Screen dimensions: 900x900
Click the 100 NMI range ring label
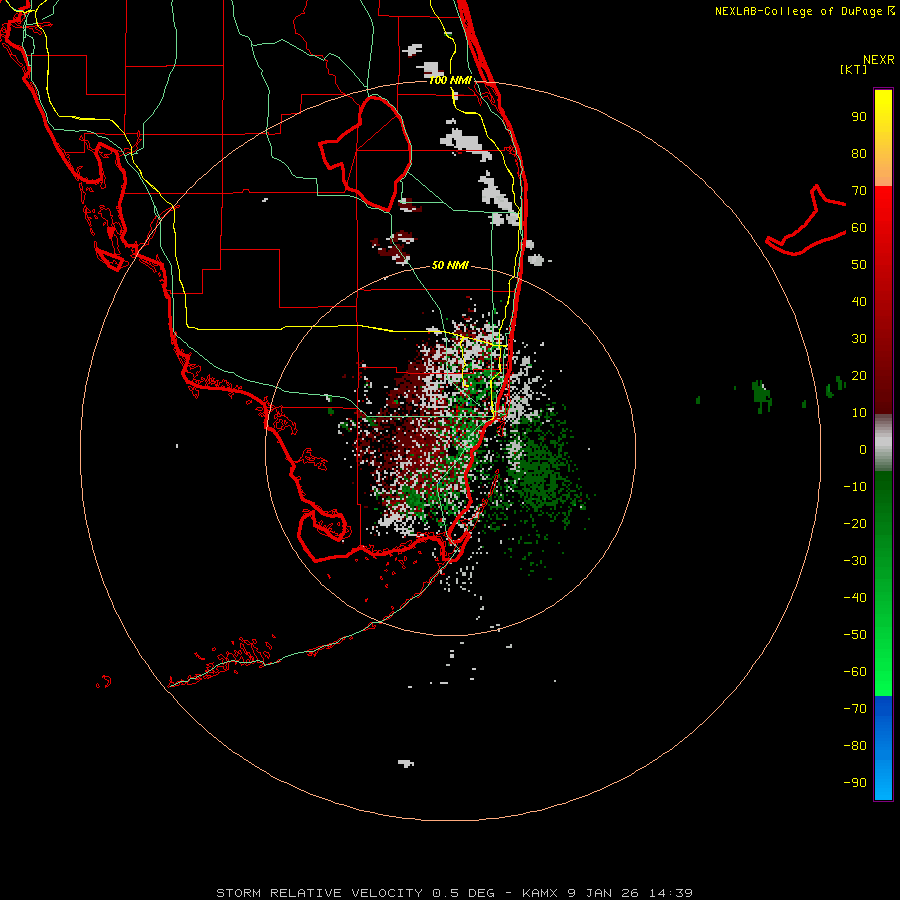pos(450,80)
